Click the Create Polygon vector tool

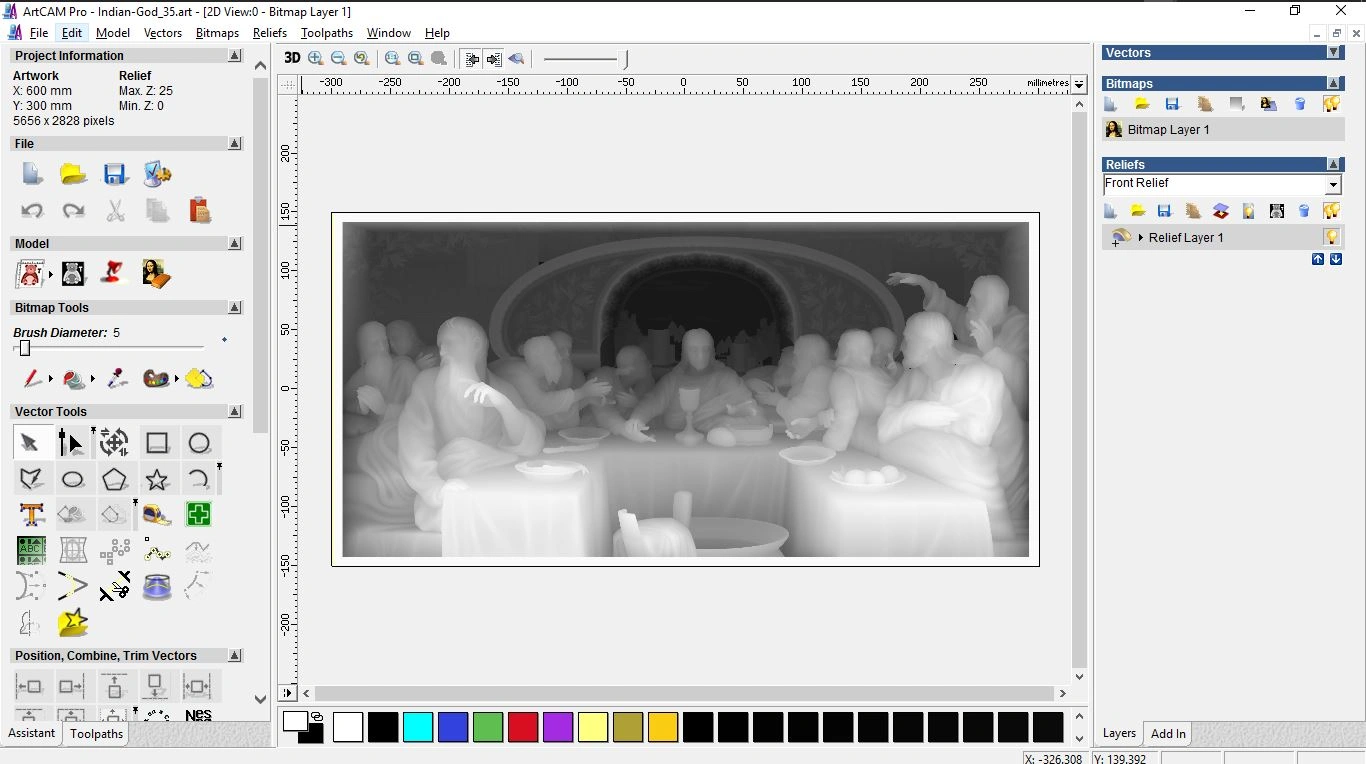point(115,479)
